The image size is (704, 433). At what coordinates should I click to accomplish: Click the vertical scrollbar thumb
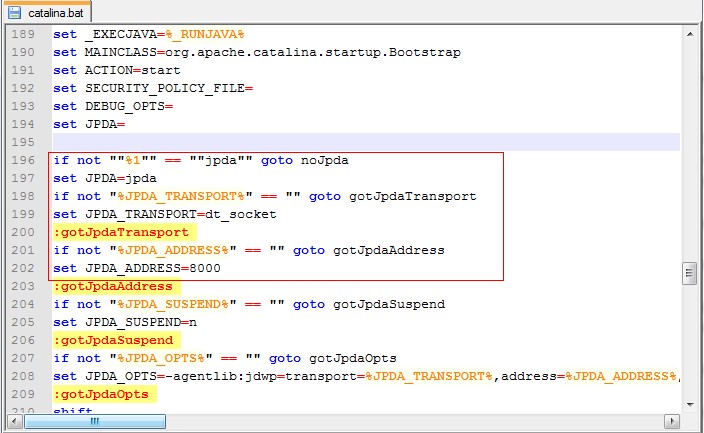[690, 274]
